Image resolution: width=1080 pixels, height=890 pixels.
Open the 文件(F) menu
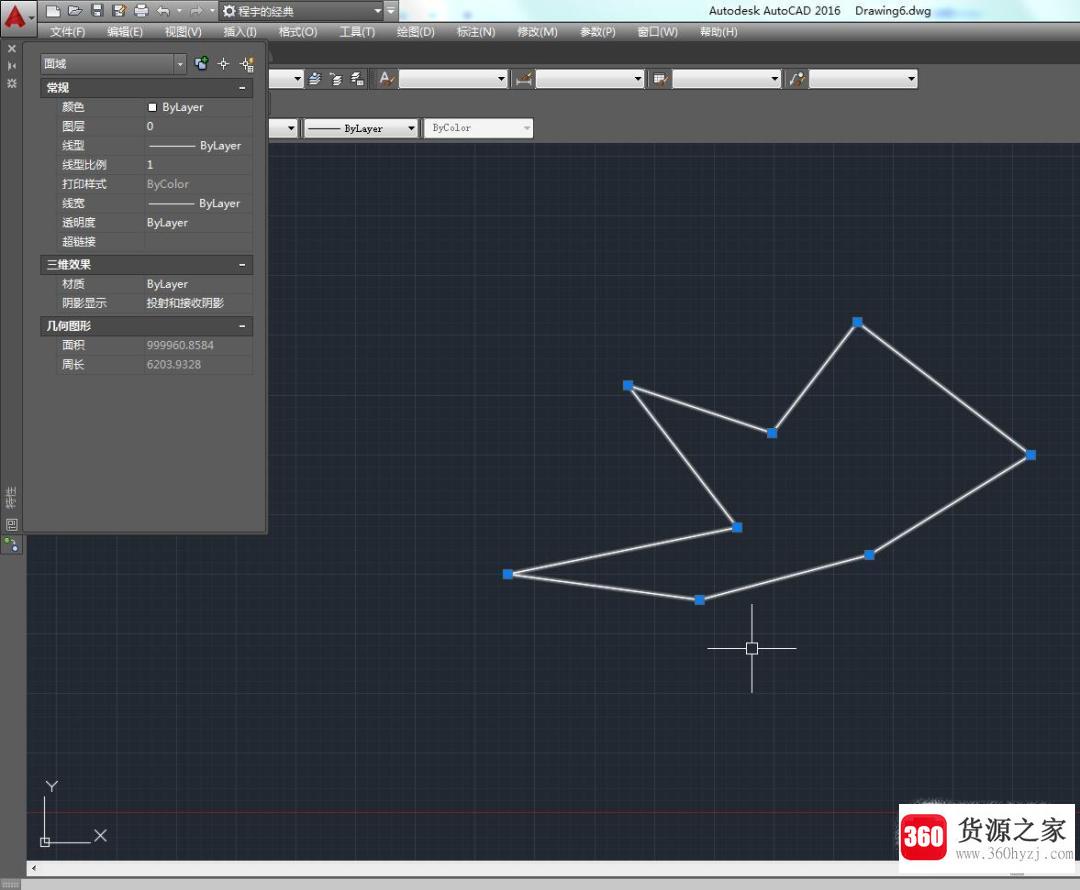coord(68,32)
